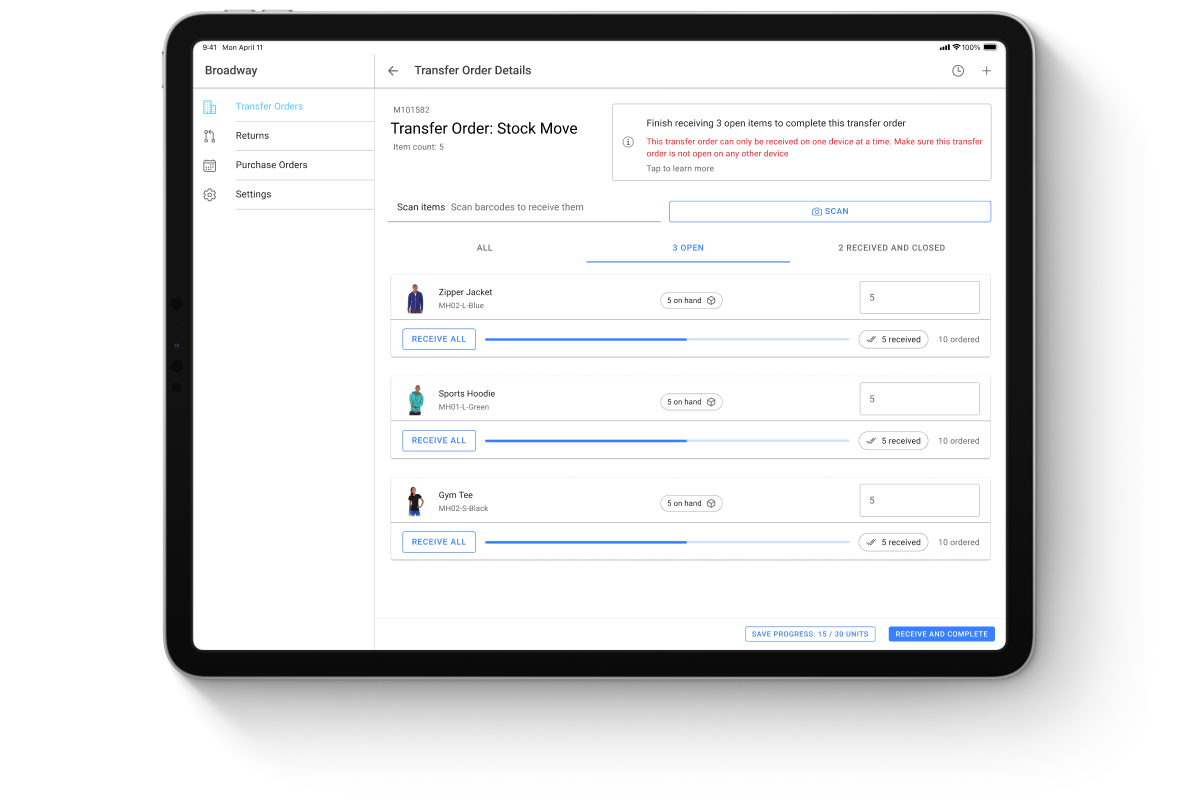Click the Gym Tee progress bar

click(667, 542)
